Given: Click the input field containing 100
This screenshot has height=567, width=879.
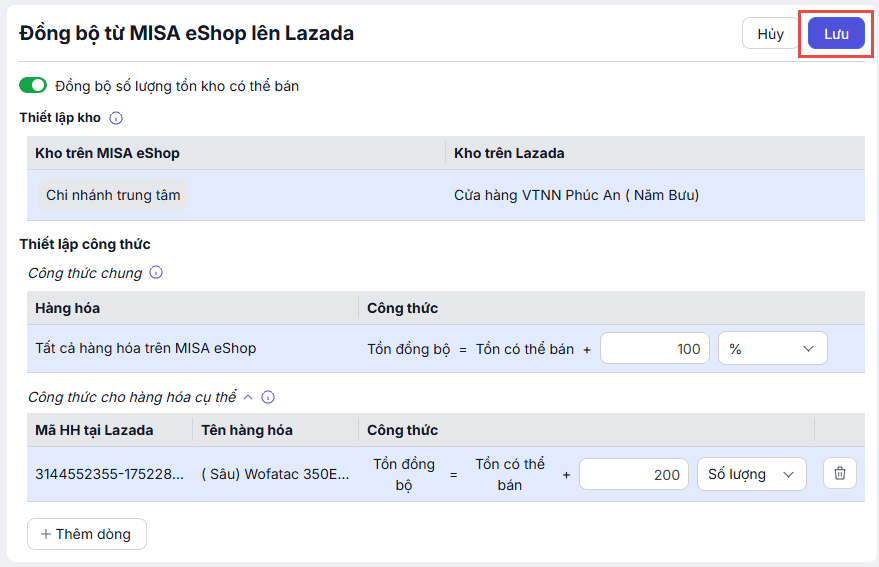Looking at the screenshot, I should (654, 349).
